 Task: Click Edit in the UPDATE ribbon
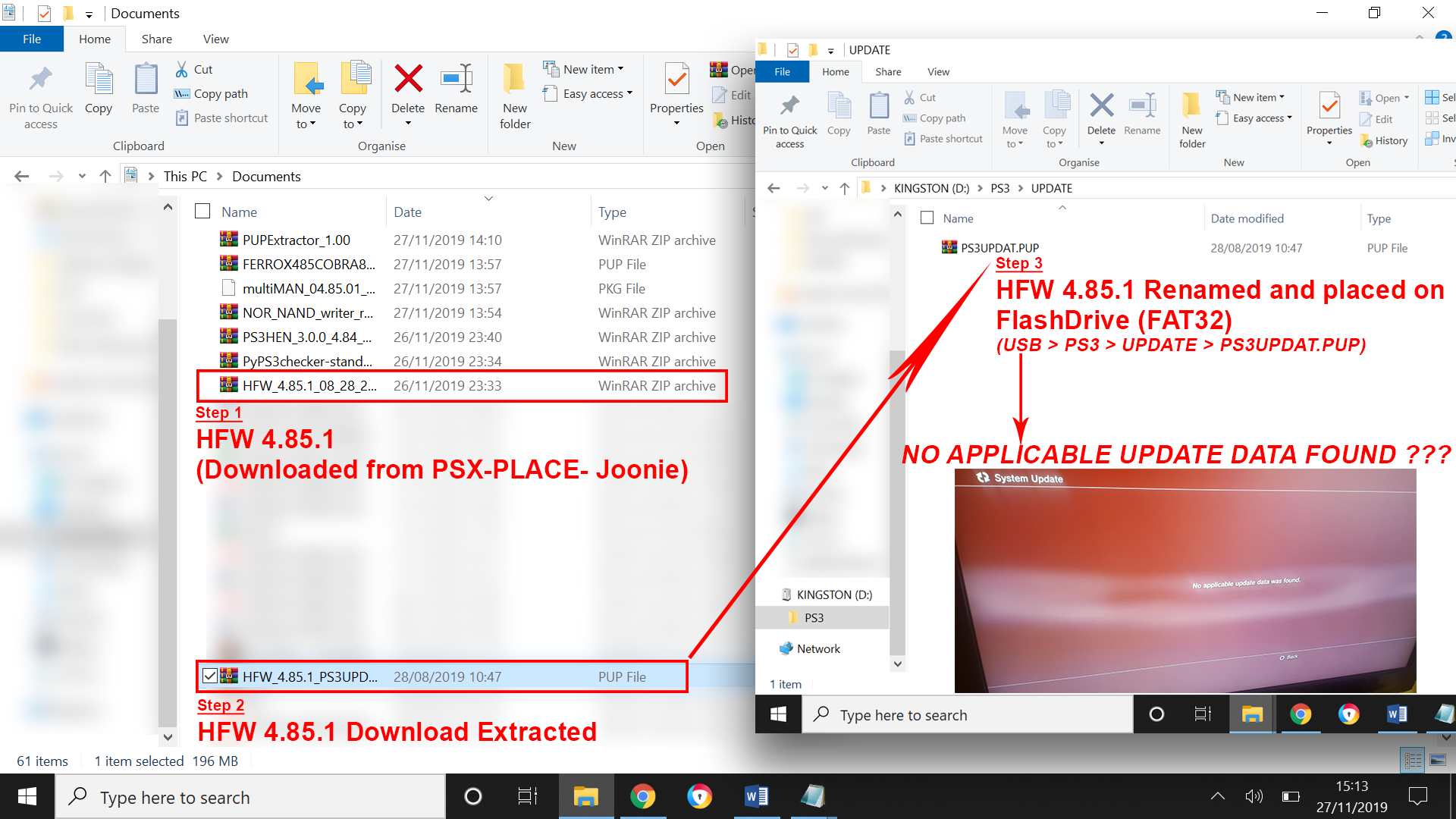click(1376, 119)
